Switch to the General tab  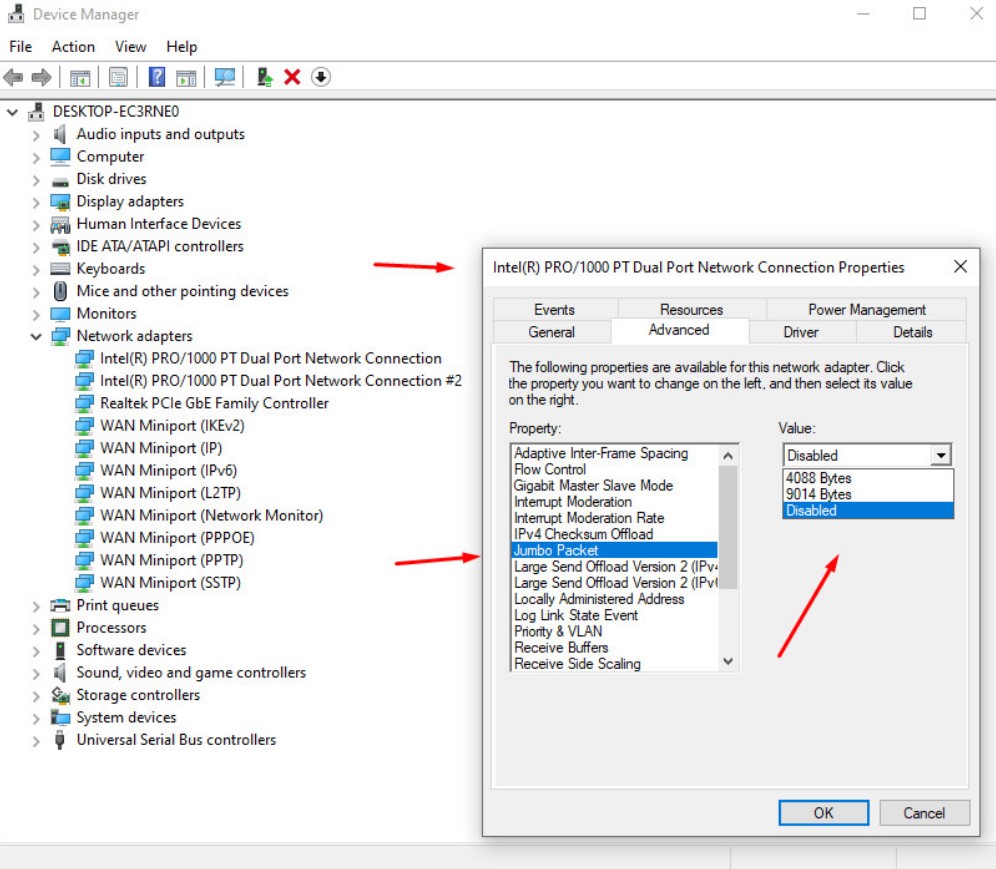click(551, 332)
